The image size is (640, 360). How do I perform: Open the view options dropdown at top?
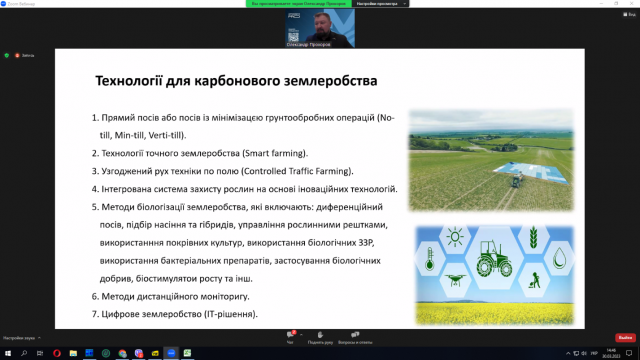click(x=381, y=4)
